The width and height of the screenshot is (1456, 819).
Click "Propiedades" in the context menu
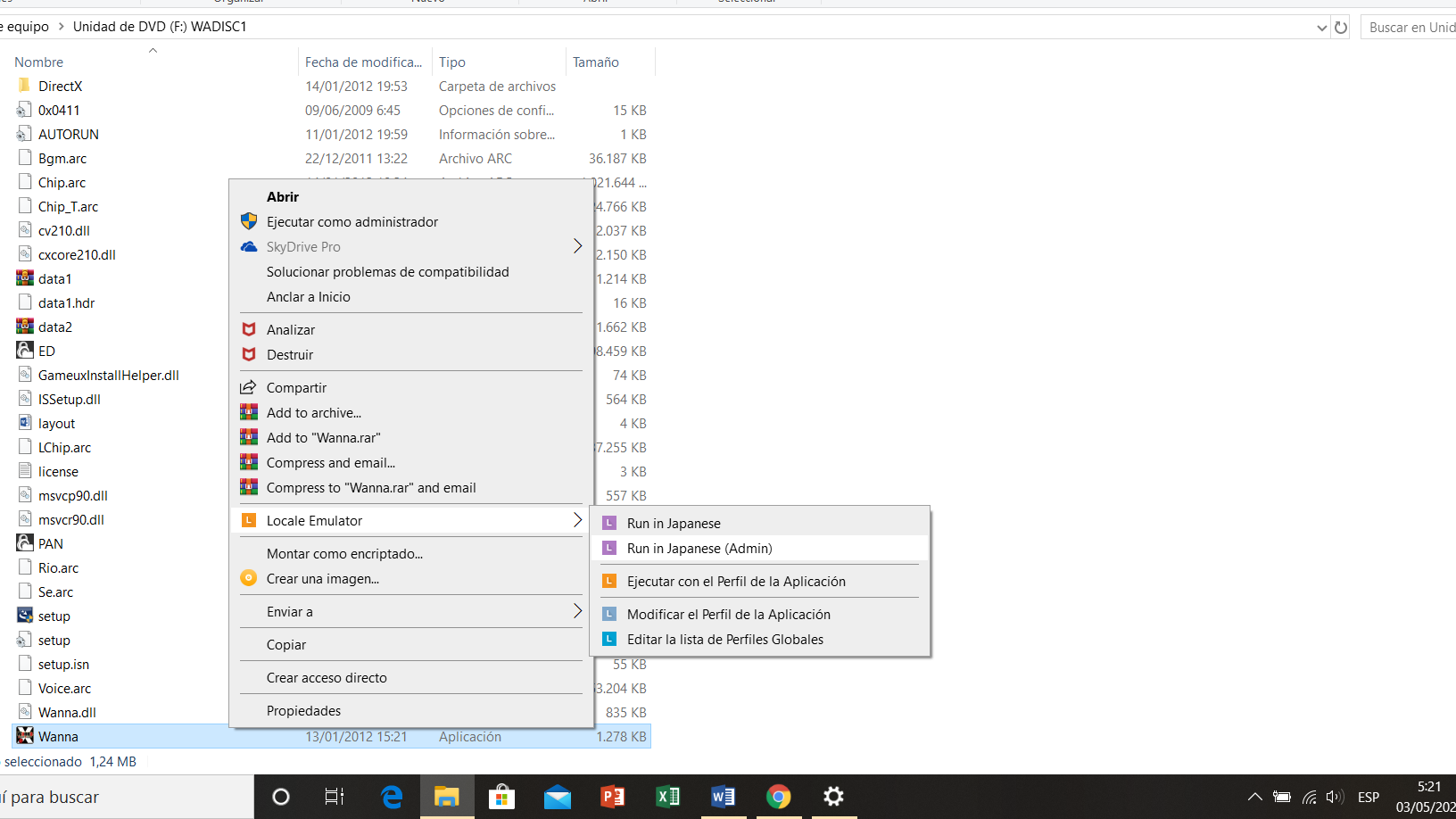(303, 710)
